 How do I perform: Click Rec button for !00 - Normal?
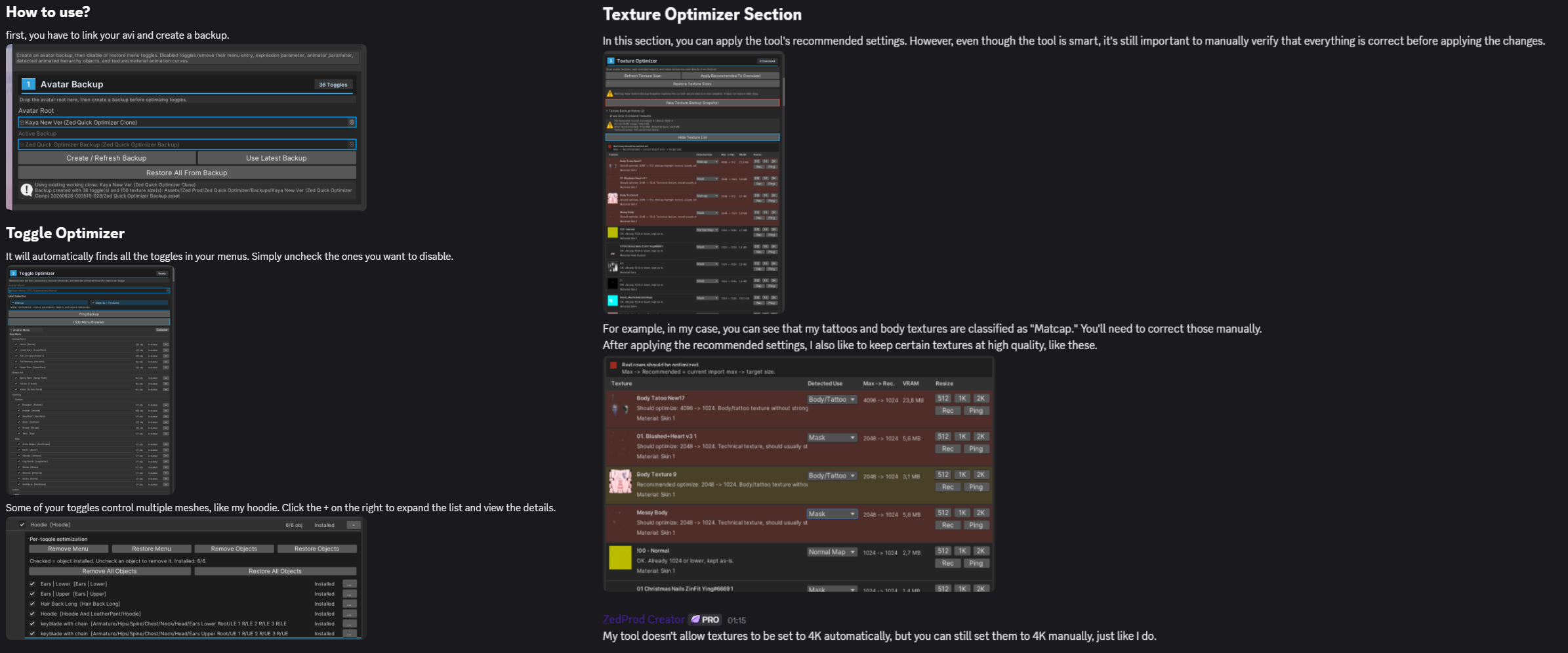[x=948, y=563]
